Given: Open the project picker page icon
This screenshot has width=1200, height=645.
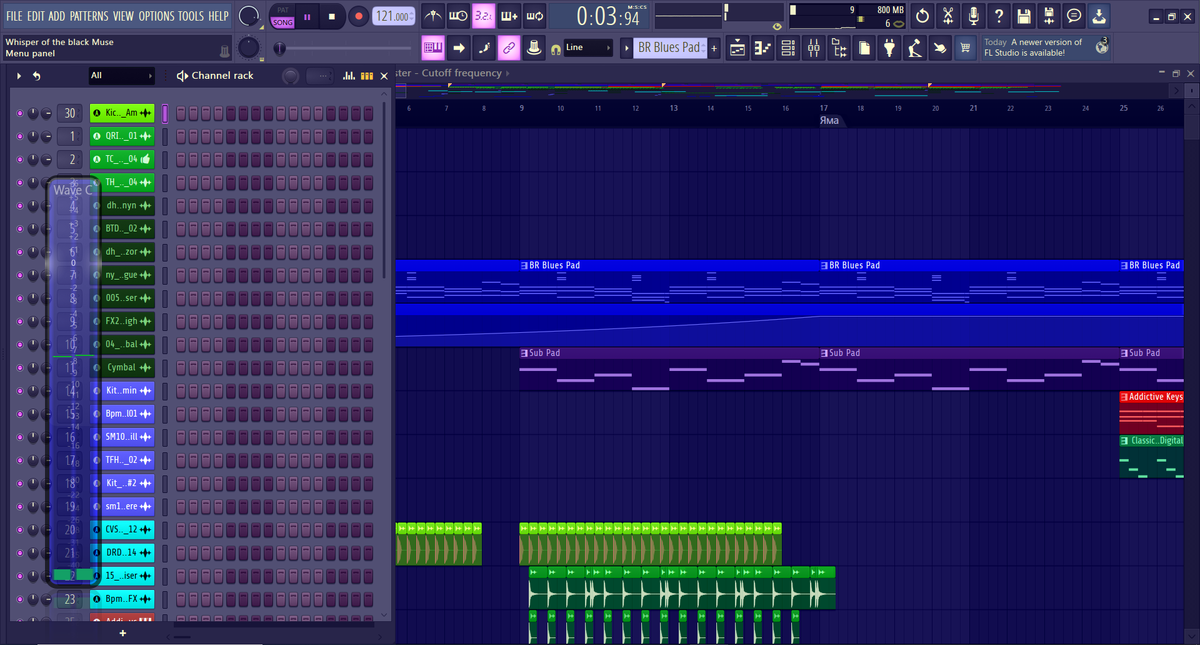Looking at the screenshot, I should (864, 47).
